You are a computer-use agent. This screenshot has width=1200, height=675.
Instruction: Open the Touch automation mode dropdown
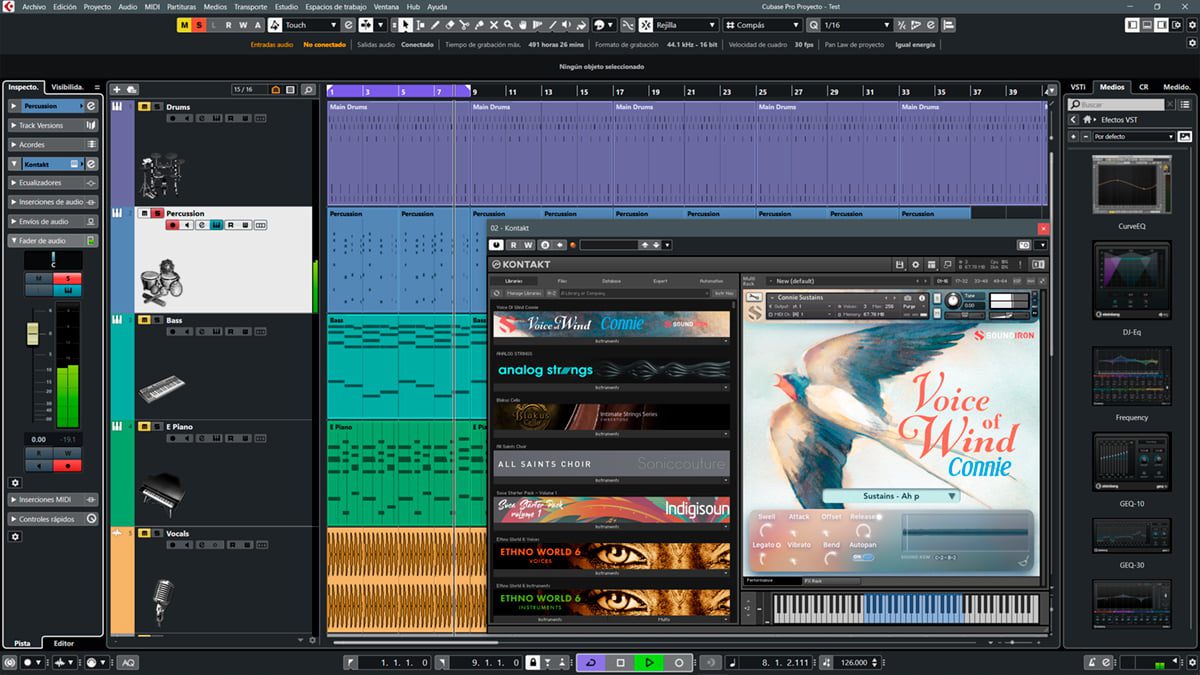click(x=311, y=25)
